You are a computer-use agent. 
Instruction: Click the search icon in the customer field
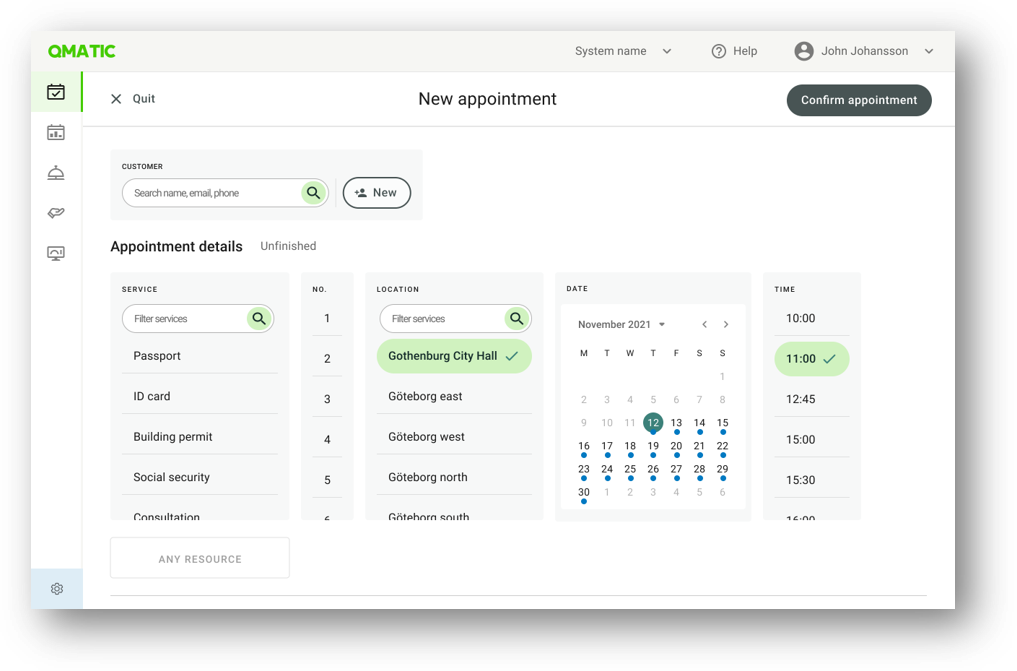314,192
